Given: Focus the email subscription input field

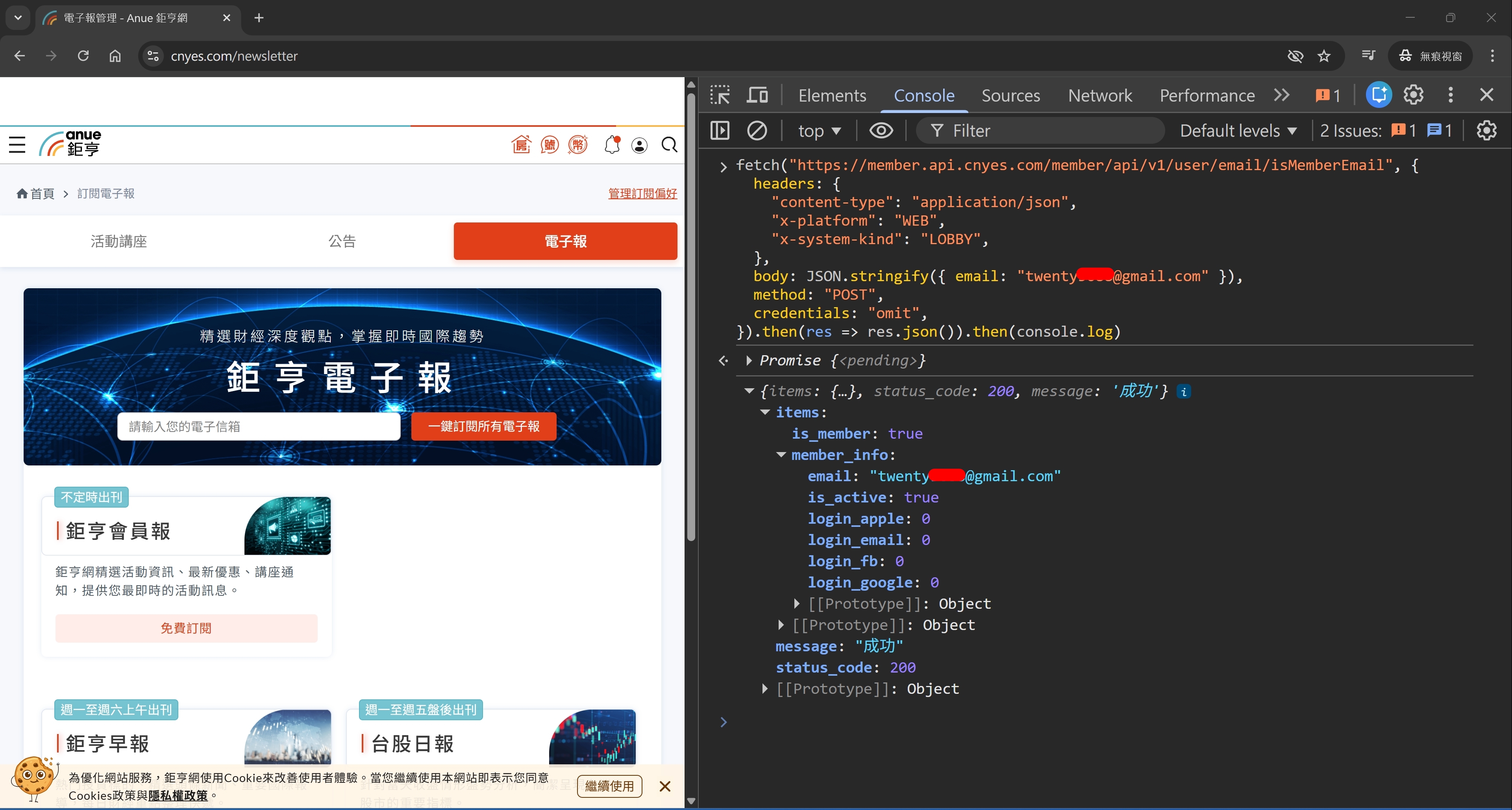Looking at the screenshot, I should point(259,426).
